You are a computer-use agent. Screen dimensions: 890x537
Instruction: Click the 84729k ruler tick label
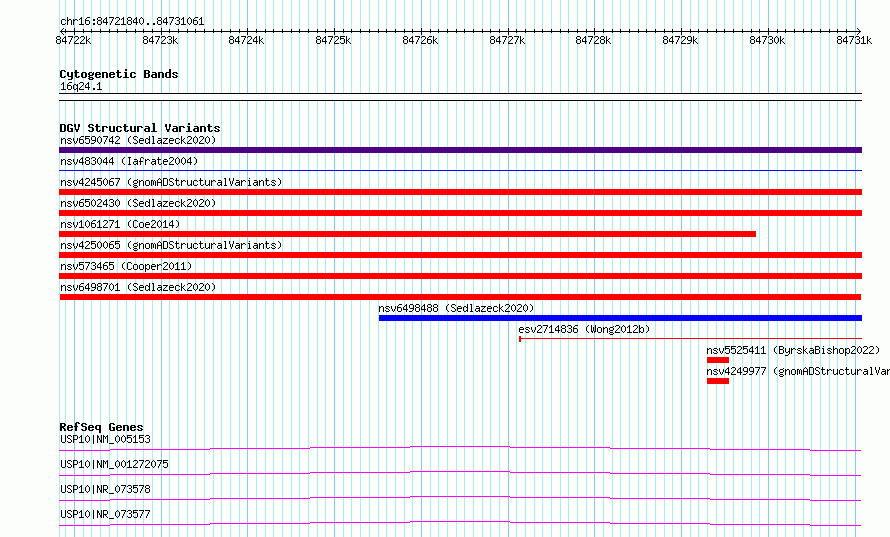click(x=680, y=40)
